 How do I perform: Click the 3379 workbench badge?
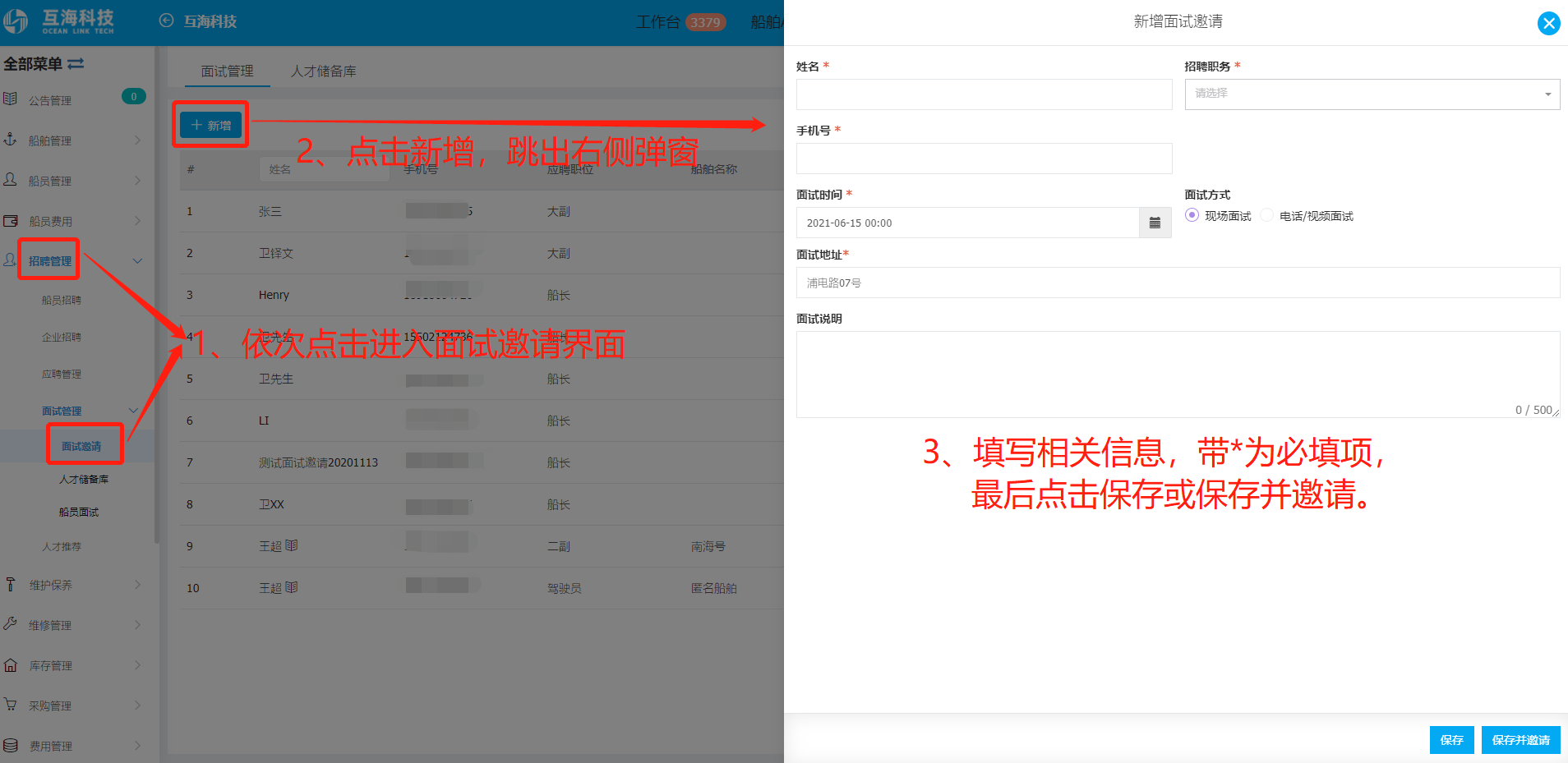(705, 22)
